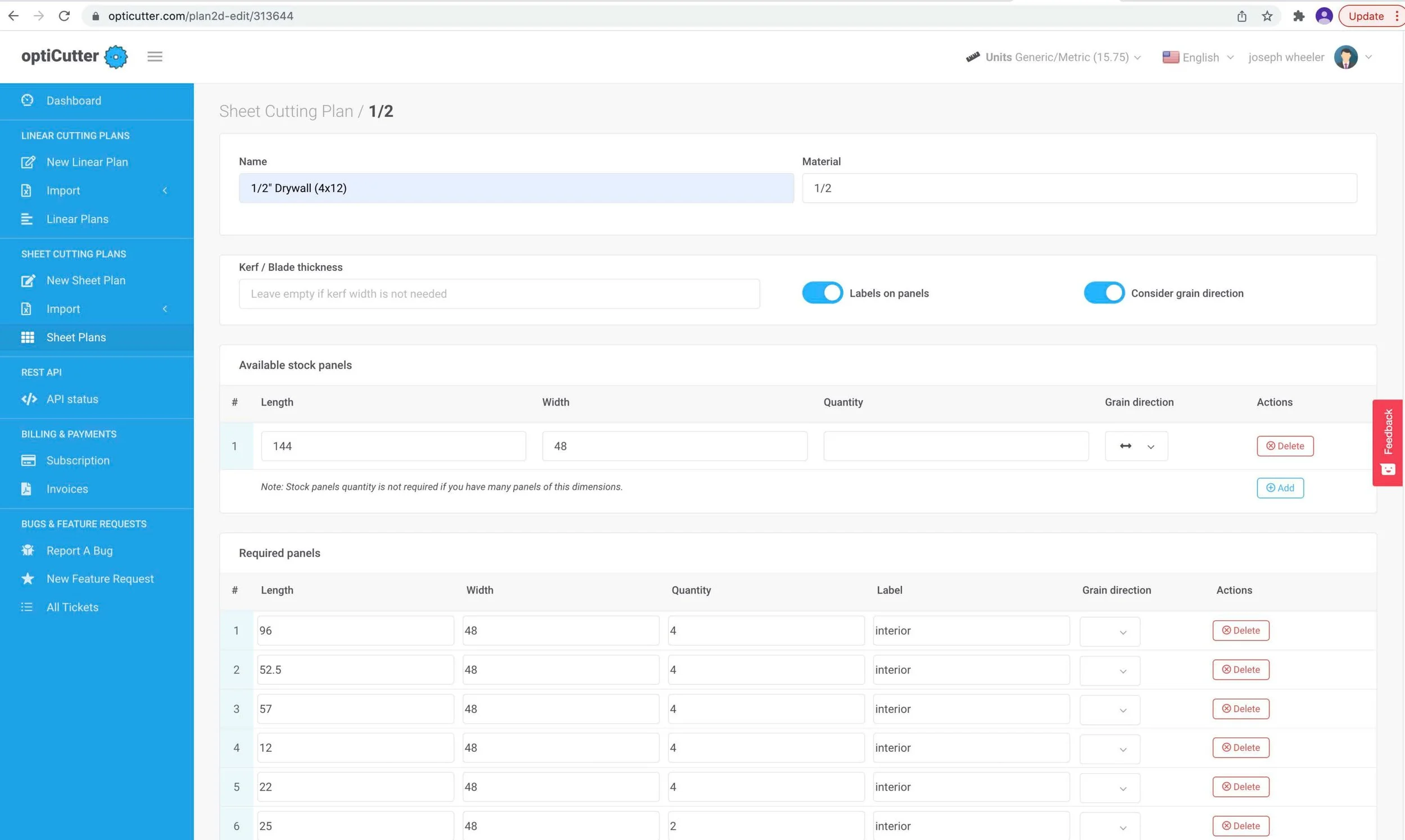The height and width of the screenshot is (840, 1405).
Task: Collapse sidebar with hamburger menu icon
Action: coord(155,57)
